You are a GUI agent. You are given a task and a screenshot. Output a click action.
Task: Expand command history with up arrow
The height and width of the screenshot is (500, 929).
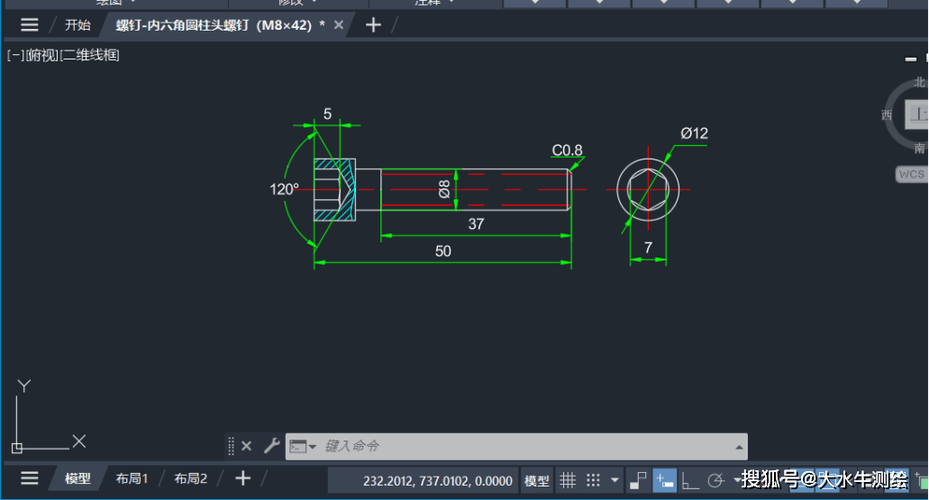[x=739, y=446]
